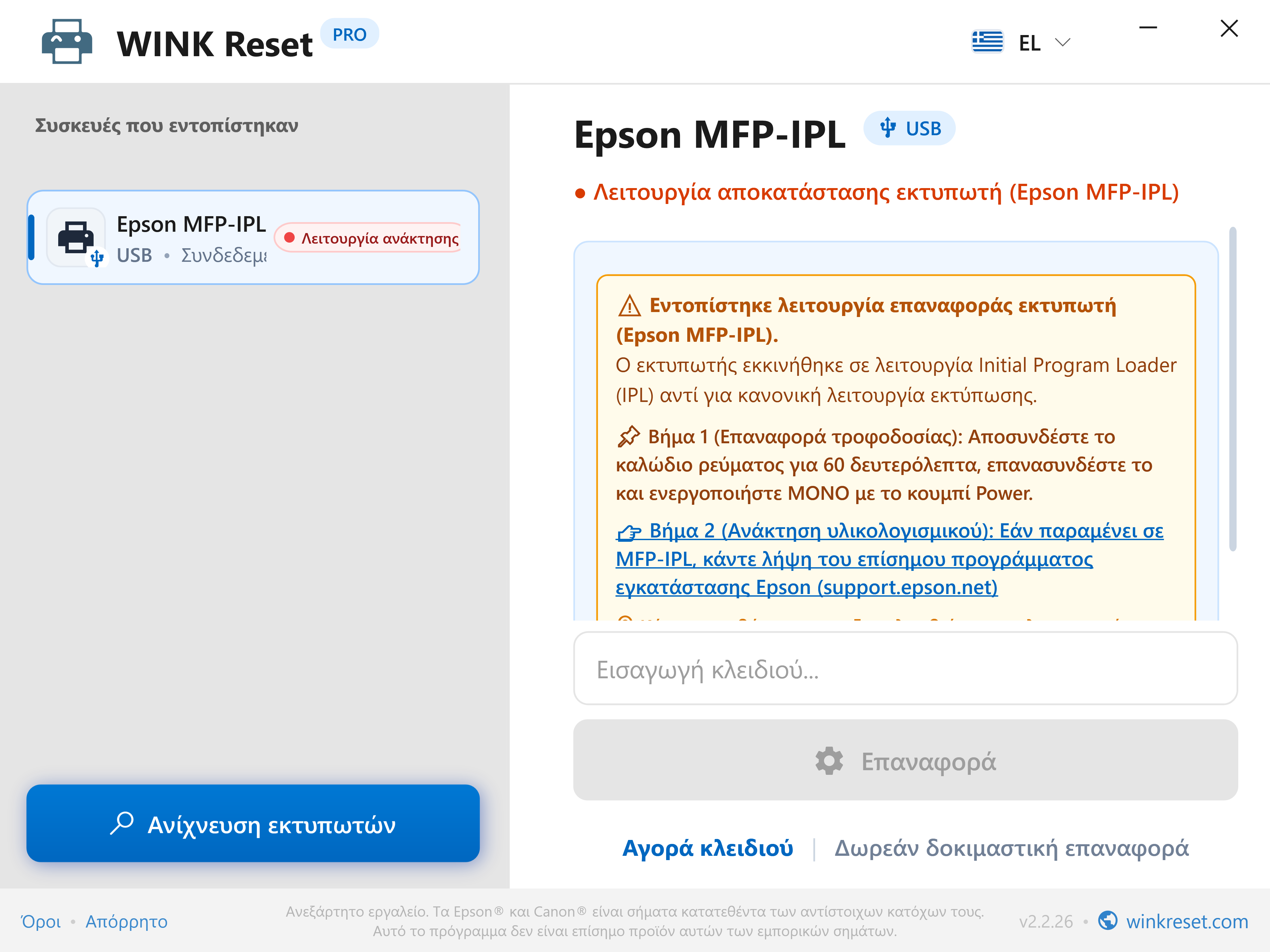Open Βήμα 2 firmware recovery Epson support link
This screenshot has width=1270, height=952.
(x=889, y=559)
